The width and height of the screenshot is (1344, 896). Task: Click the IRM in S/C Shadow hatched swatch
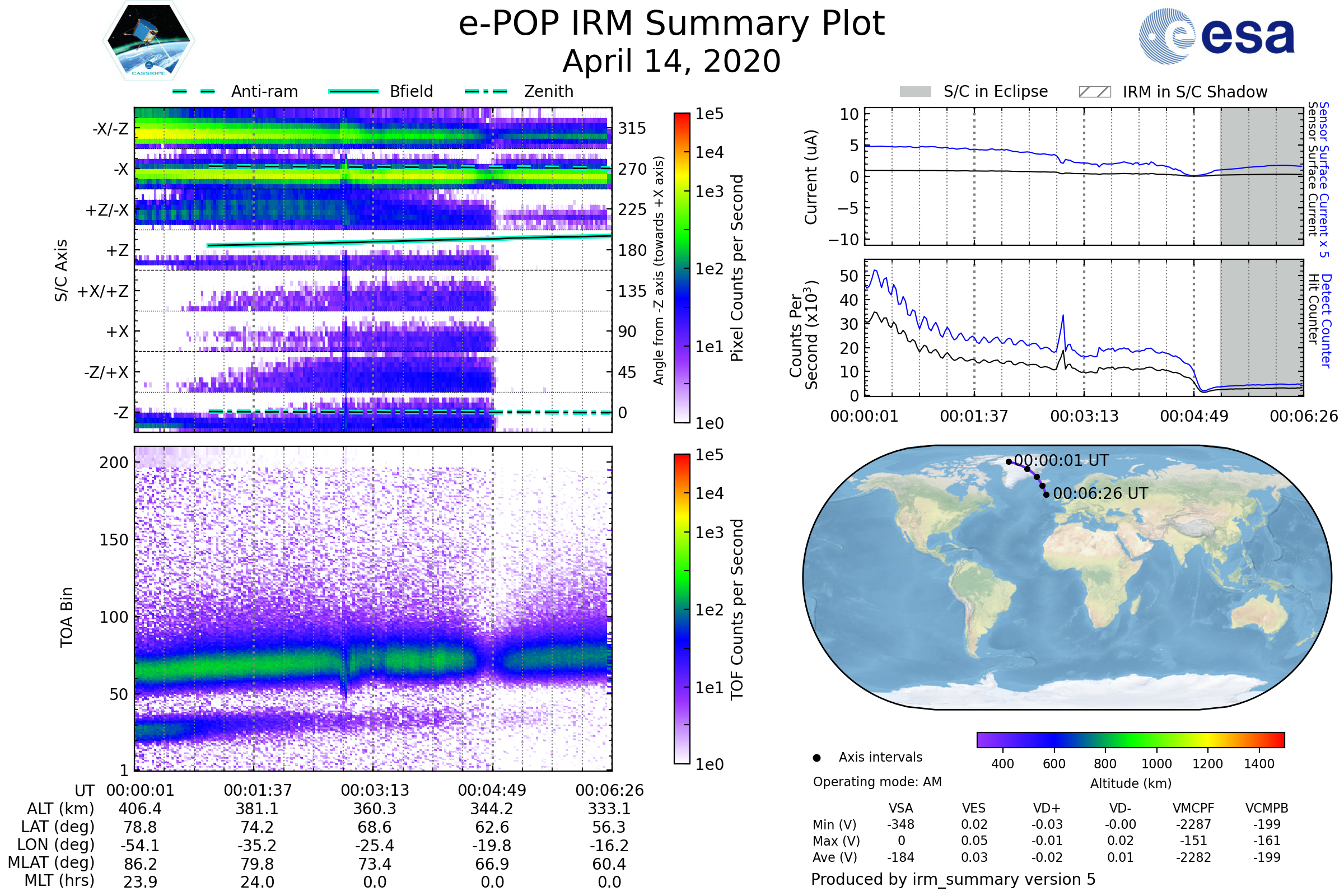(1094, 92)
